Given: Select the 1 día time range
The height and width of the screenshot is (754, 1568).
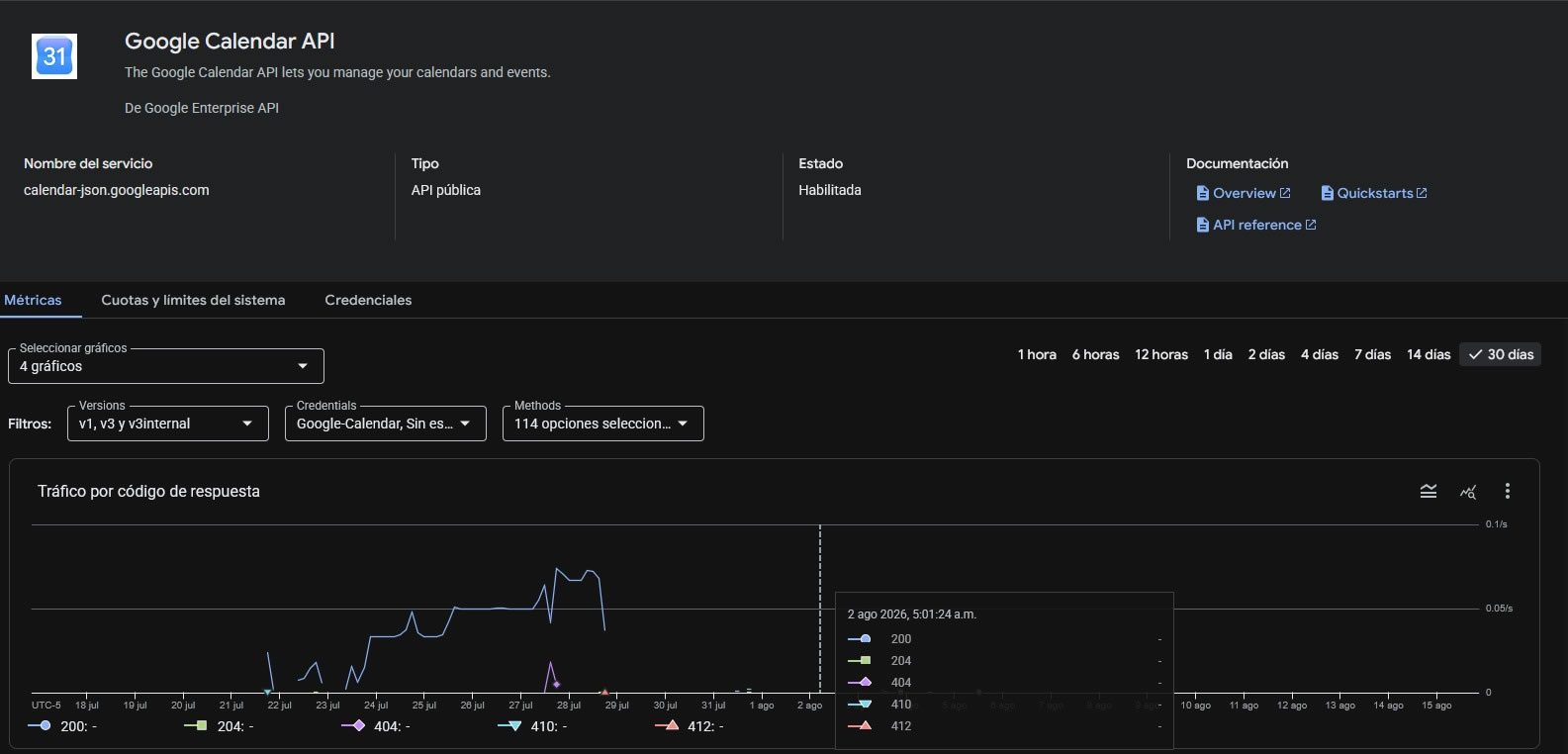Looking at the screenshot, I should pos(1218,354).
